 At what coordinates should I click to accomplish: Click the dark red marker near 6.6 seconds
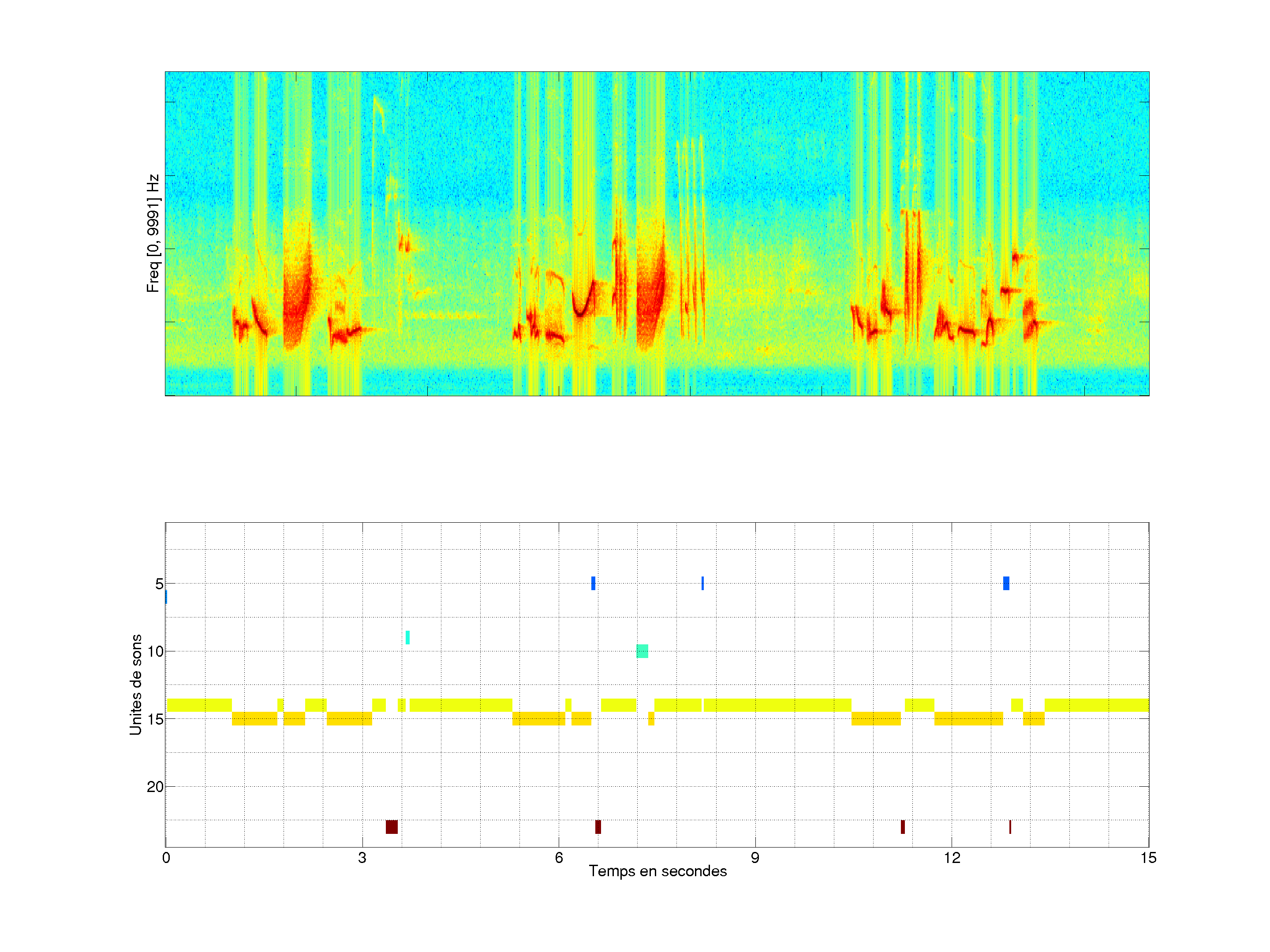tap(598, 827)
